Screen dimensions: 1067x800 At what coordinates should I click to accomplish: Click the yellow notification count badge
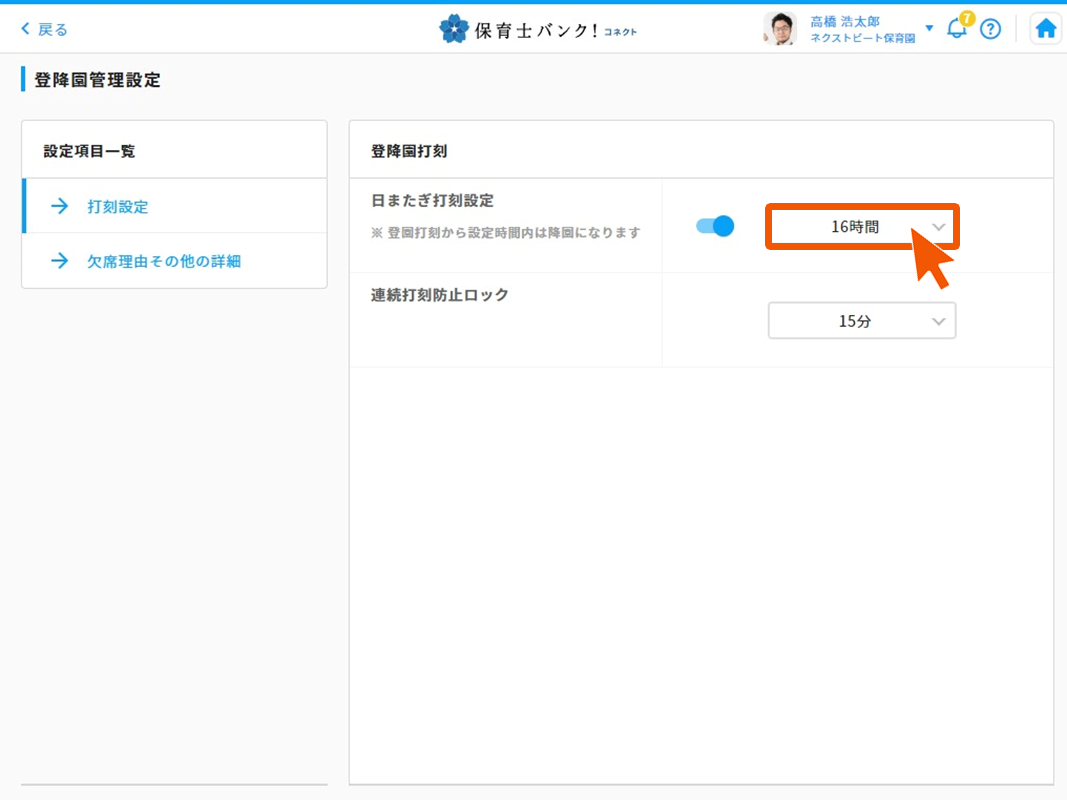tap(967, 18)
